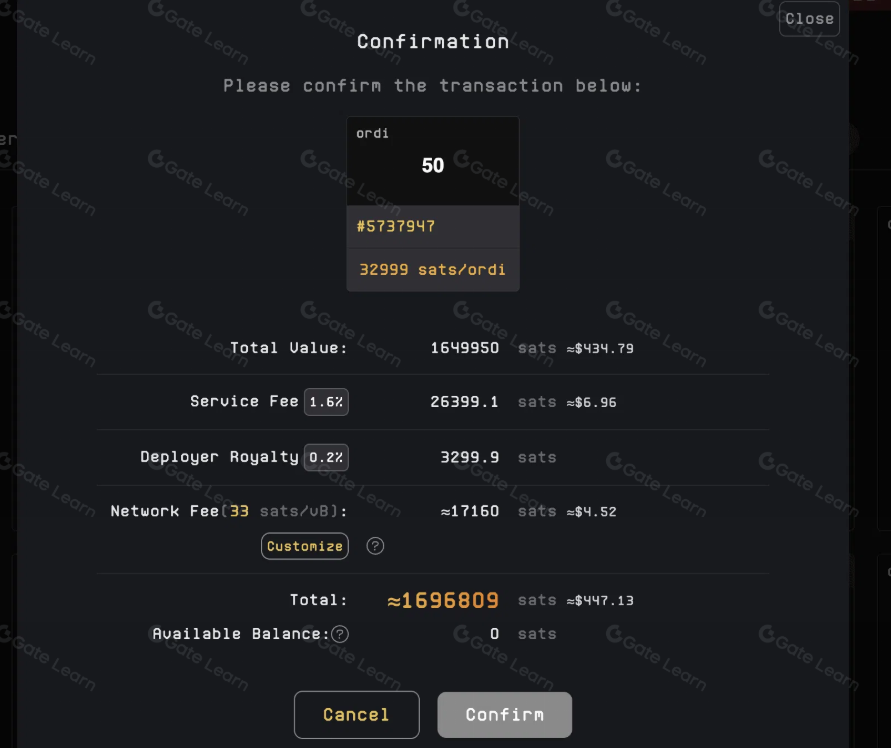Click the network fee amount ≈17160

click(x=469, y=512)
